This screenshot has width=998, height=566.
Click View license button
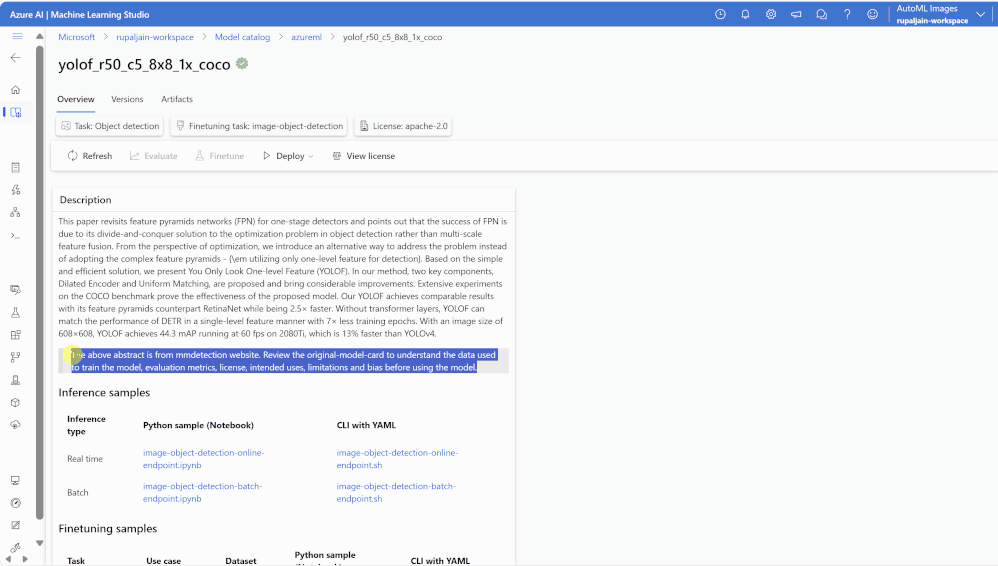click(363, 156)
